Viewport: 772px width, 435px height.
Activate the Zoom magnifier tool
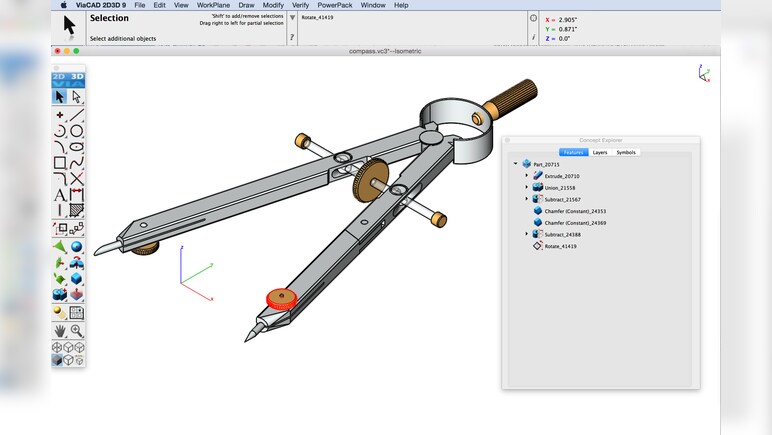(x=76, y=330)
